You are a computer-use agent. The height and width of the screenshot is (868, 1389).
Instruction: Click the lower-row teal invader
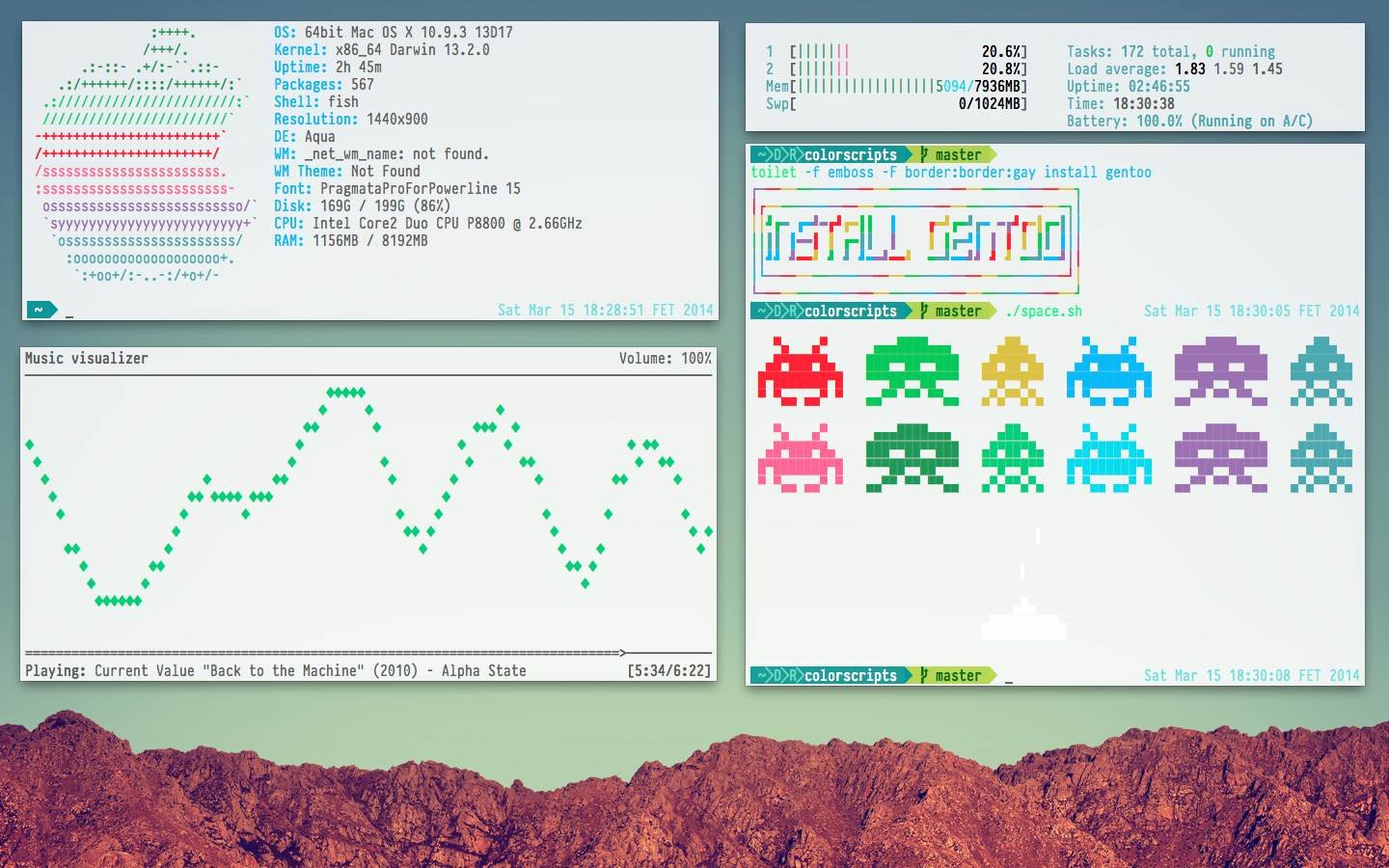coord(1321,458)
